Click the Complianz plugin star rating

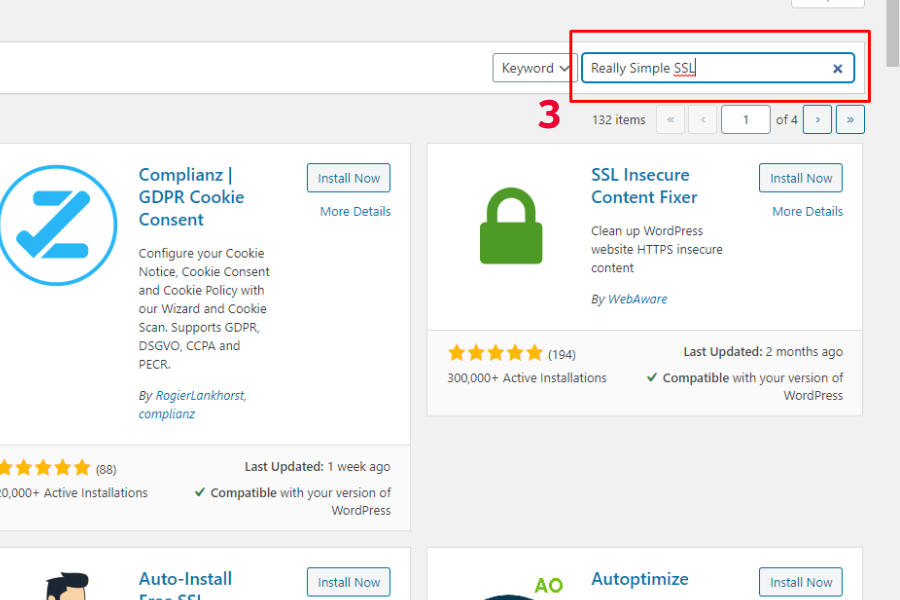tap(45, 467)
